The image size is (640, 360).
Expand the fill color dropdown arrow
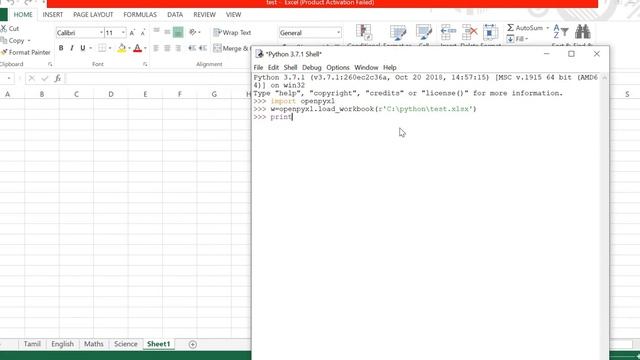[x=129, y=48]
